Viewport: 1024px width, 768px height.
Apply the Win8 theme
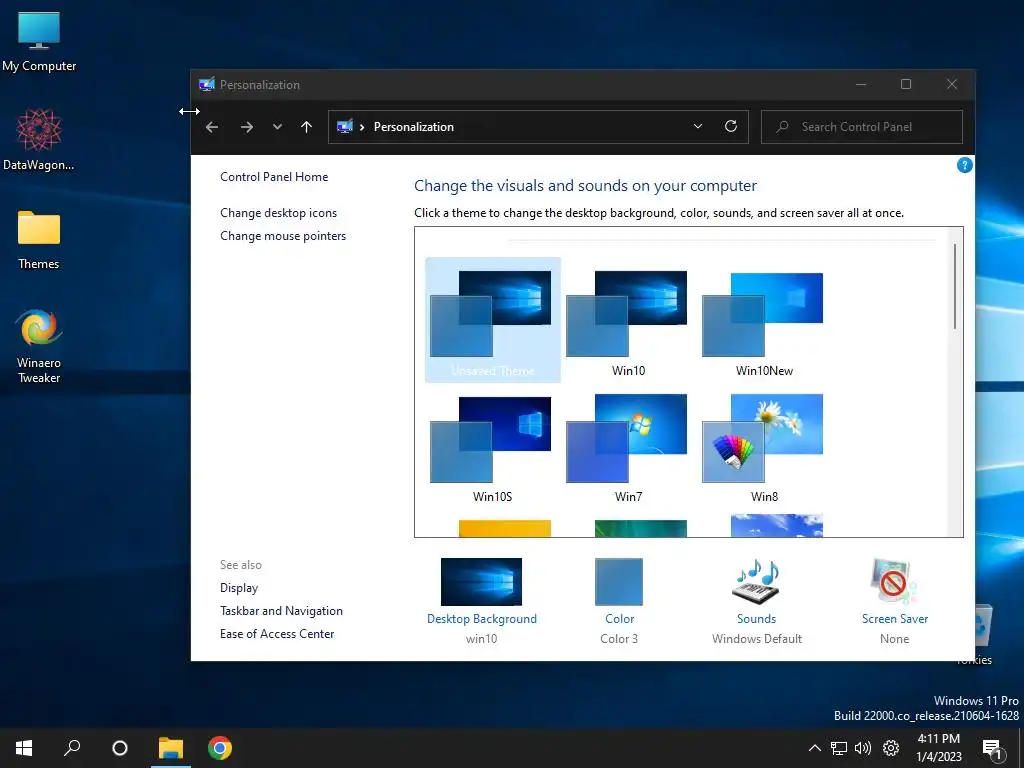[764, 446]
